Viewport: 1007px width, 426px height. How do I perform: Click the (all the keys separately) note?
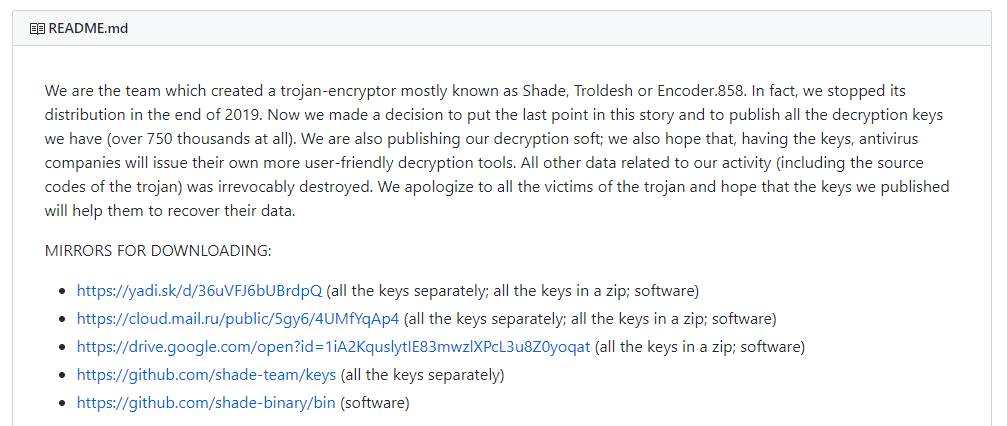click(x=423, y=375)
